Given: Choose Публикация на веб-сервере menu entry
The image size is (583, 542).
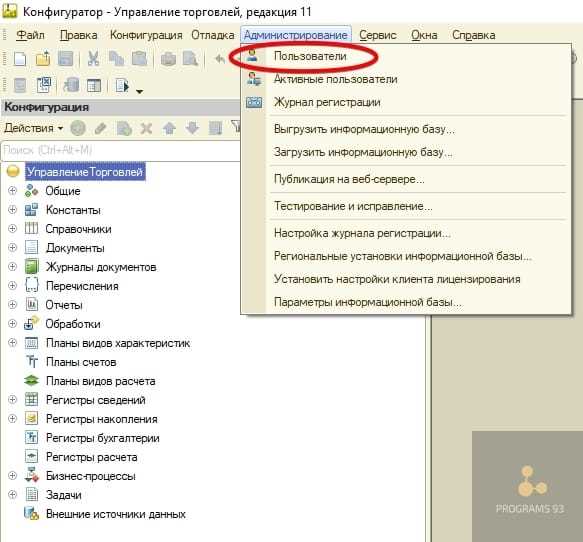Looking at the screenshot, I should pos(405,179).
